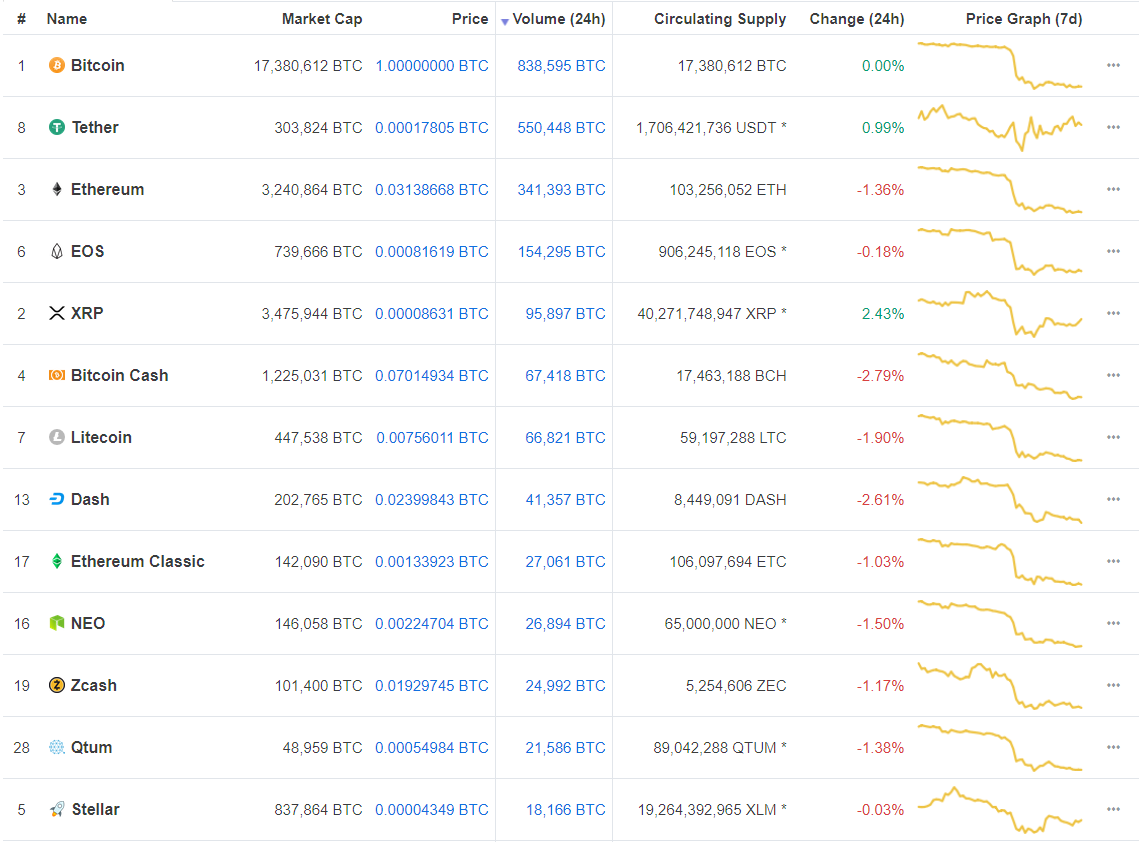
Task: Click the XRP logo icon
Action: tap(57, 314)
